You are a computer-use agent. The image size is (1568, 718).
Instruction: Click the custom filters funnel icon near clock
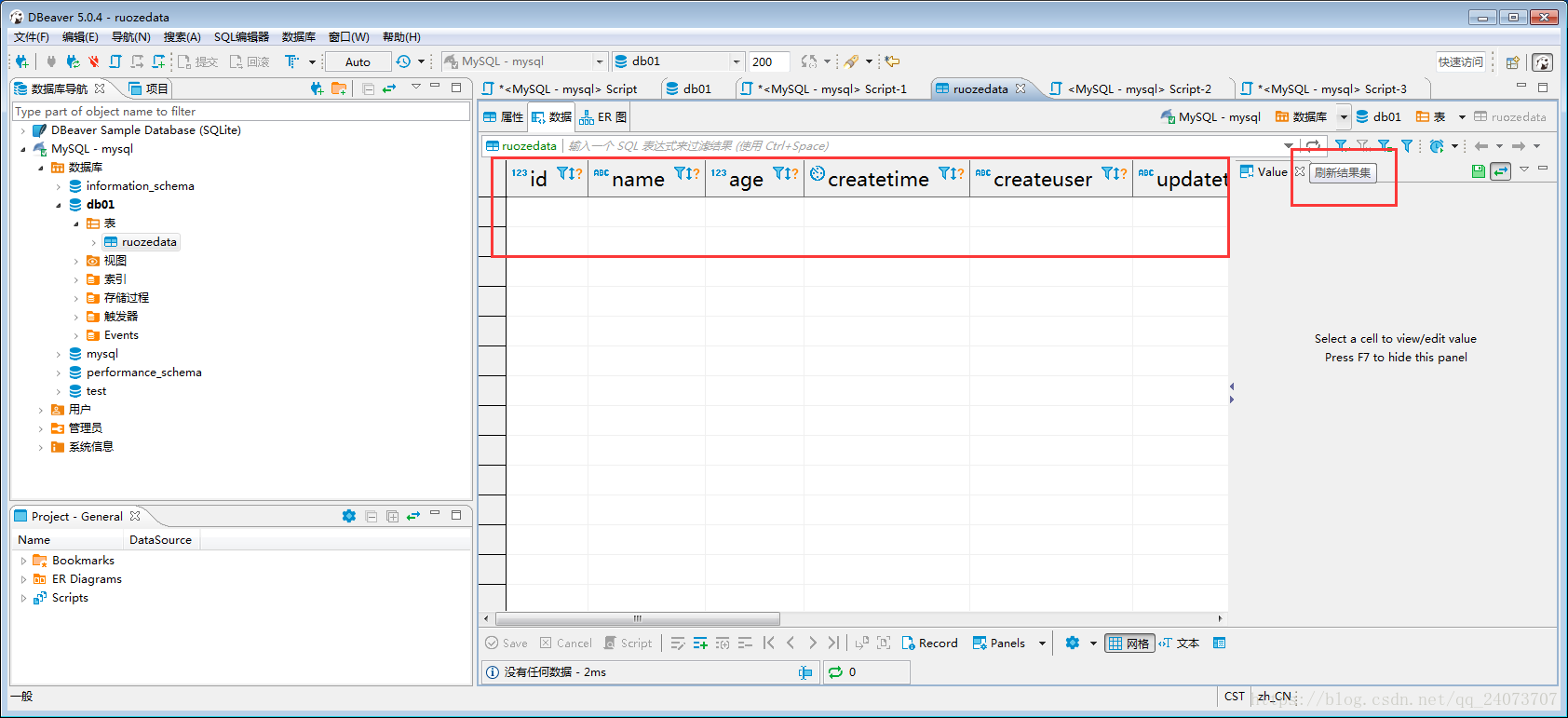click(1407, 146)
